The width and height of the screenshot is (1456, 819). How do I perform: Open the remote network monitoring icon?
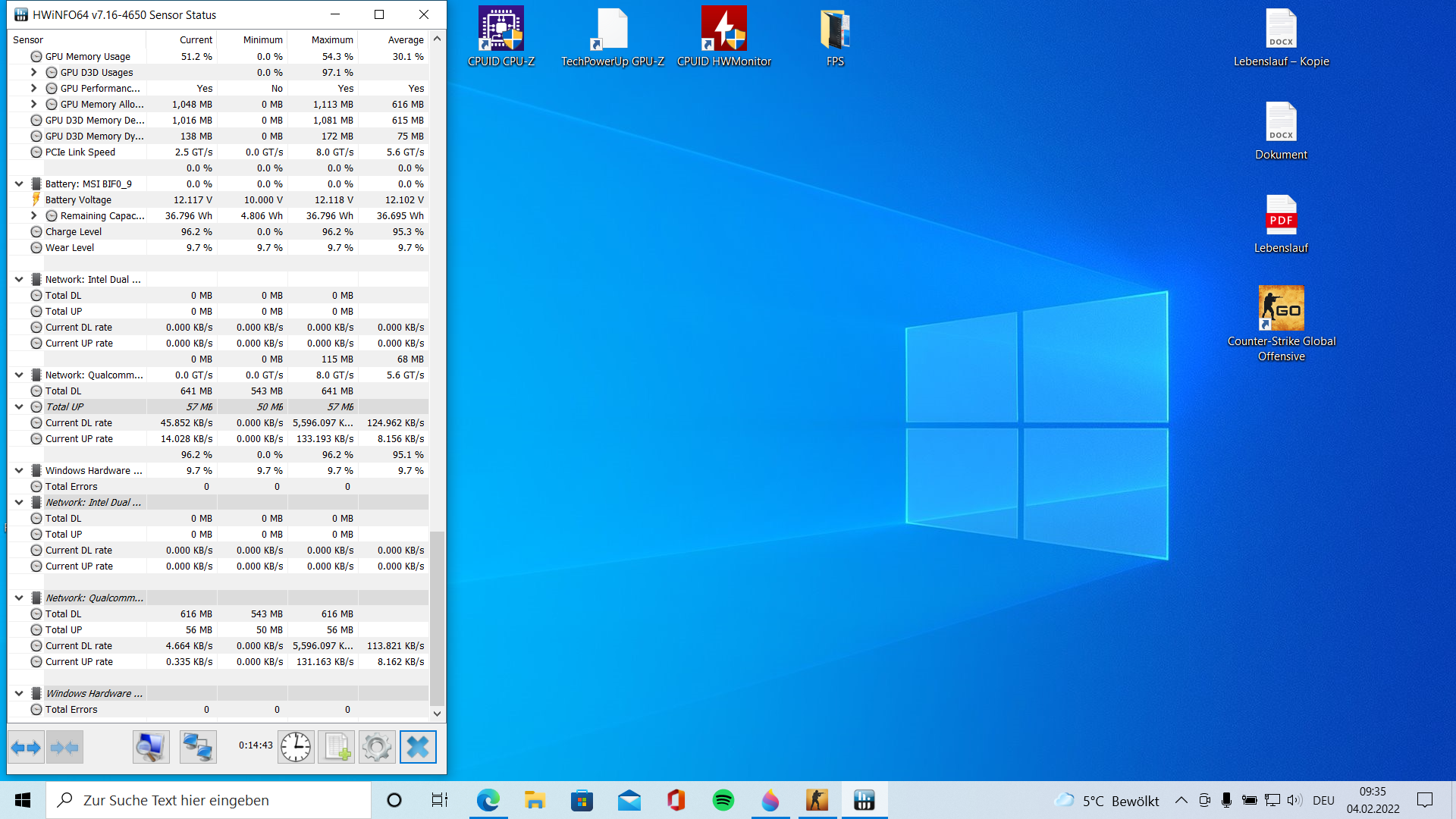click(198, 748)
